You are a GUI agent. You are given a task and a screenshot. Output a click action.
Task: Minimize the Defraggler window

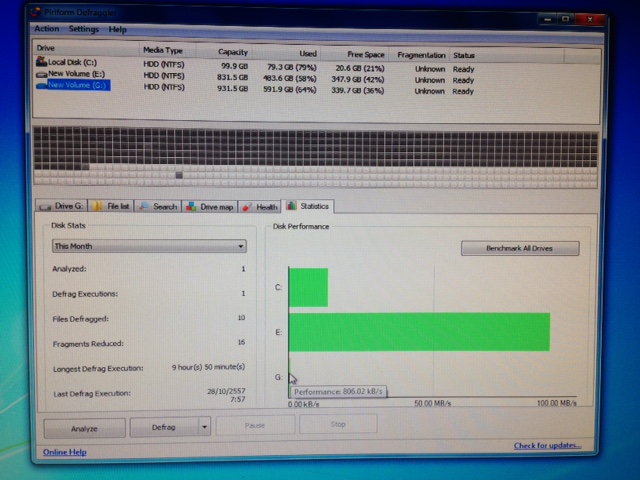point(547,19)
